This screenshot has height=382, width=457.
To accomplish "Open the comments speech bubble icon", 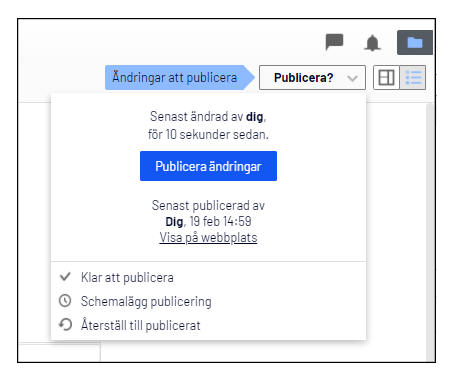I will (334, 42).
